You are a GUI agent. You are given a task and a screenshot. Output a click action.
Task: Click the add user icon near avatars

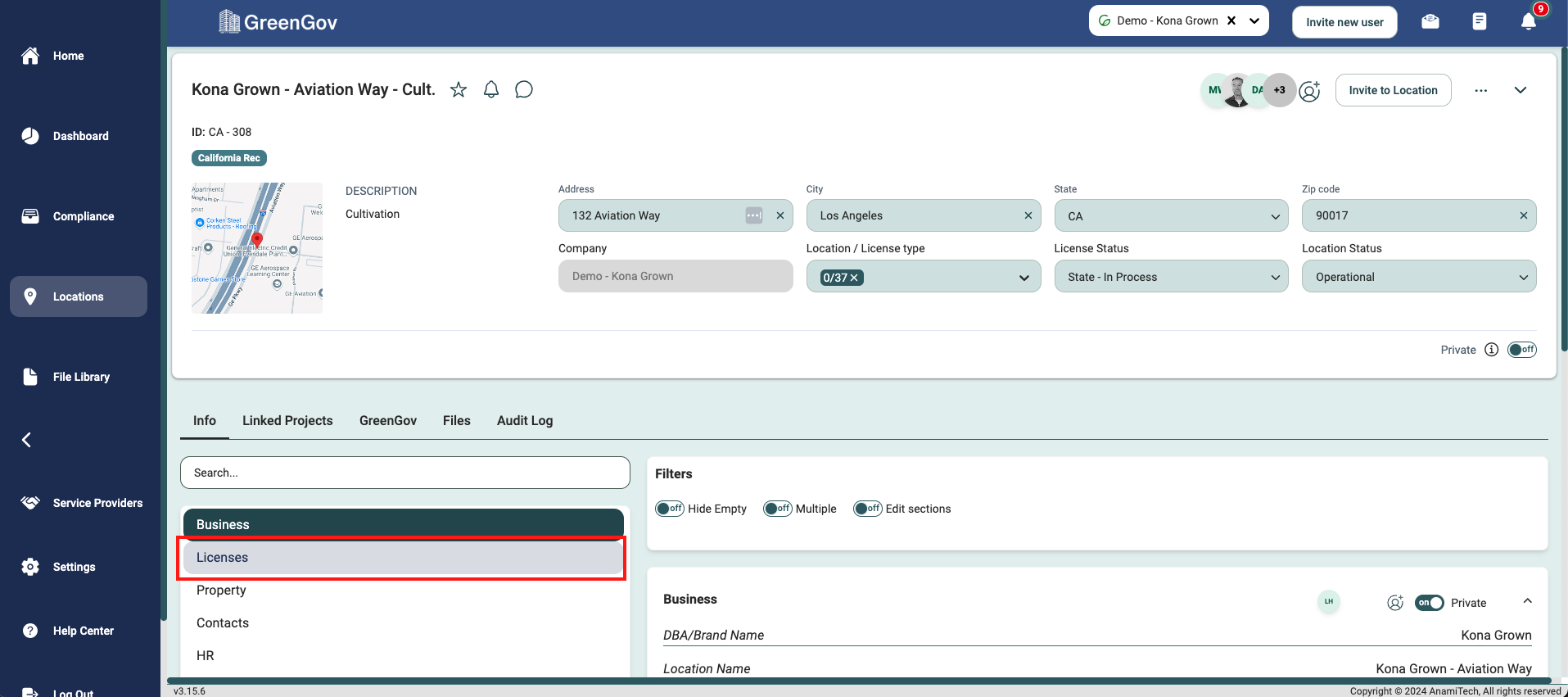pyautogui.click(x=1310, y=91)
